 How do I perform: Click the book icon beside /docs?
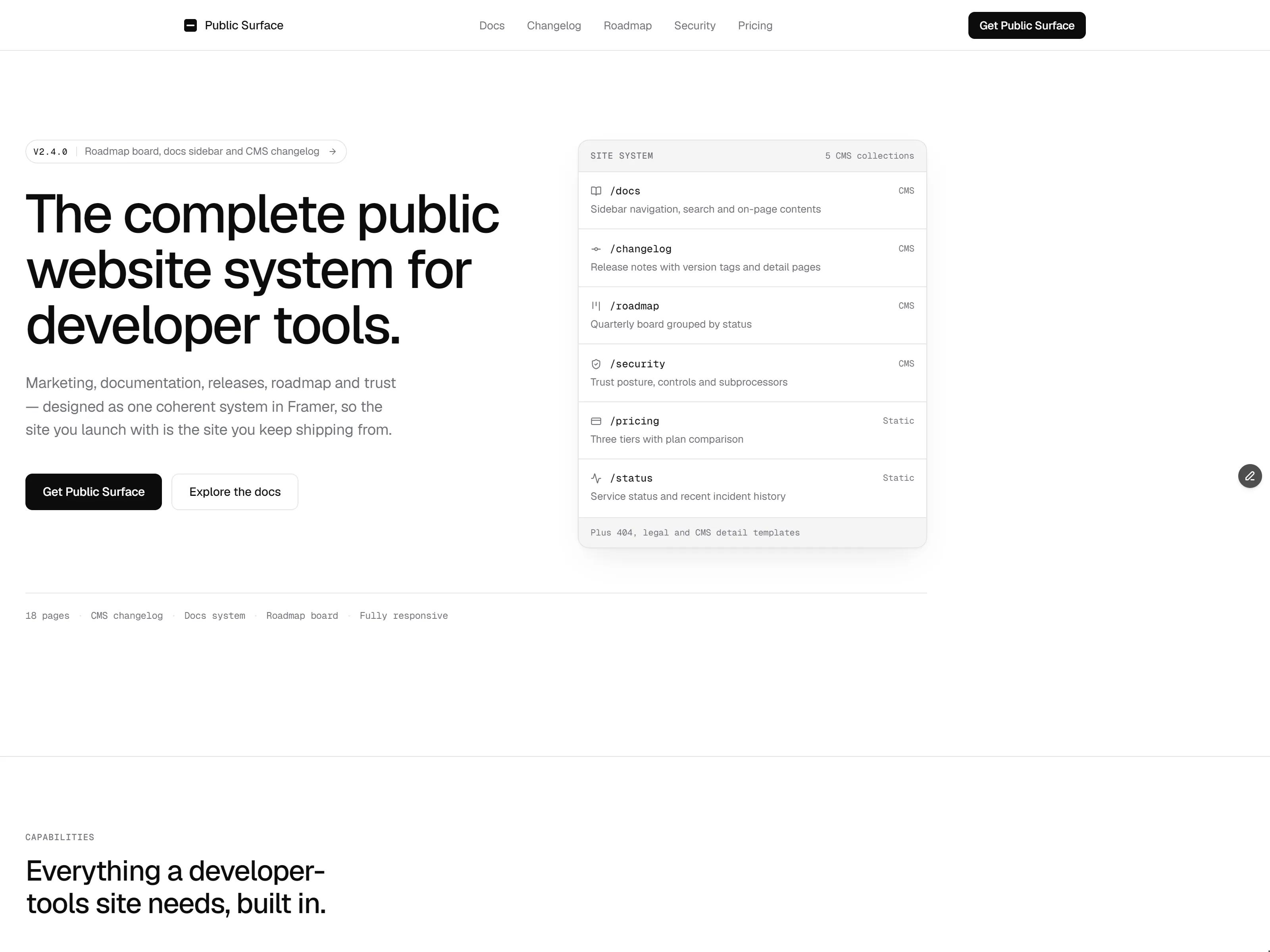tap(596, 191)
